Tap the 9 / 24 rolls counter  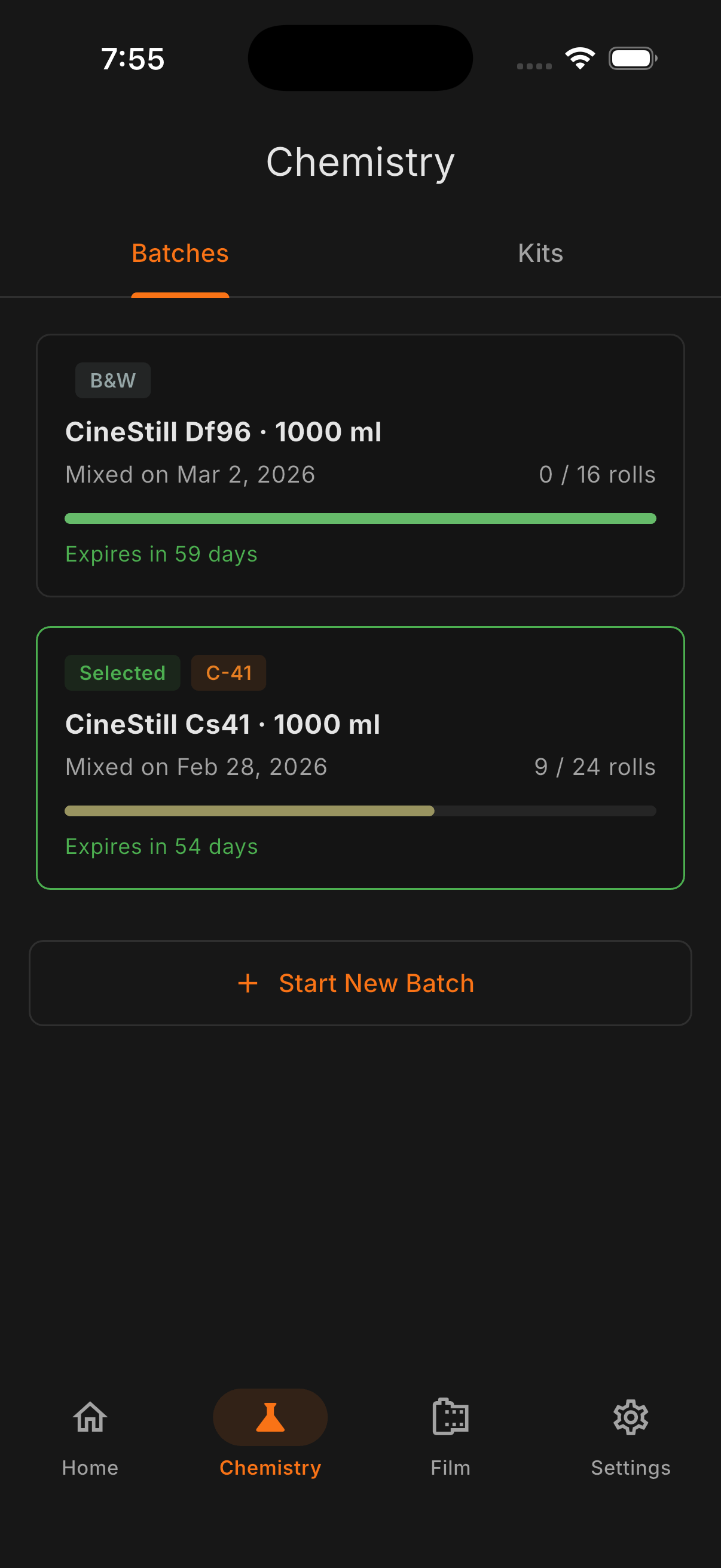click(x=594, y=767)
